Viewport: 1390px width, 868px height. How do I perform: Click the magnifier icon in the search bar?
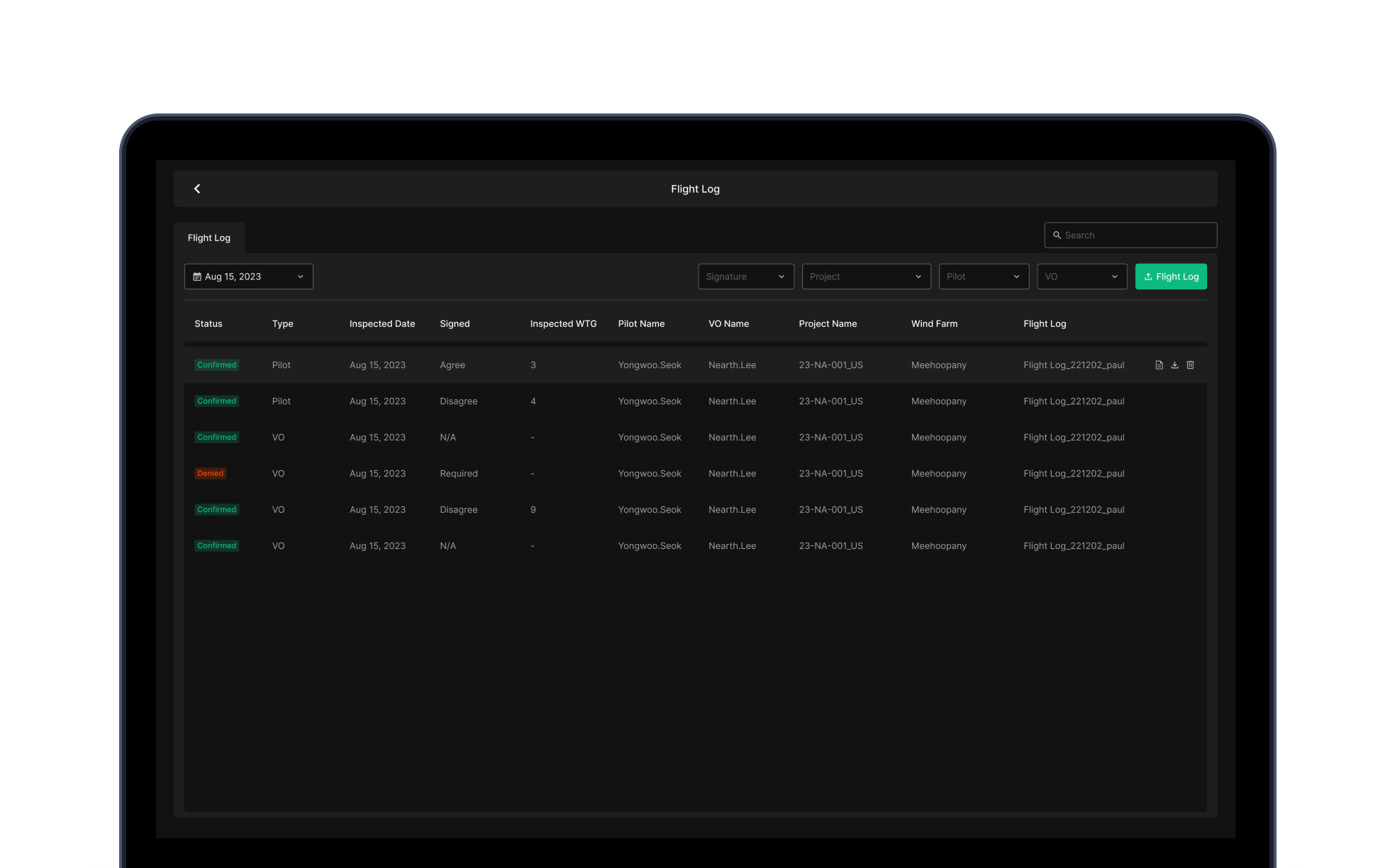[x=1057, y=235]
